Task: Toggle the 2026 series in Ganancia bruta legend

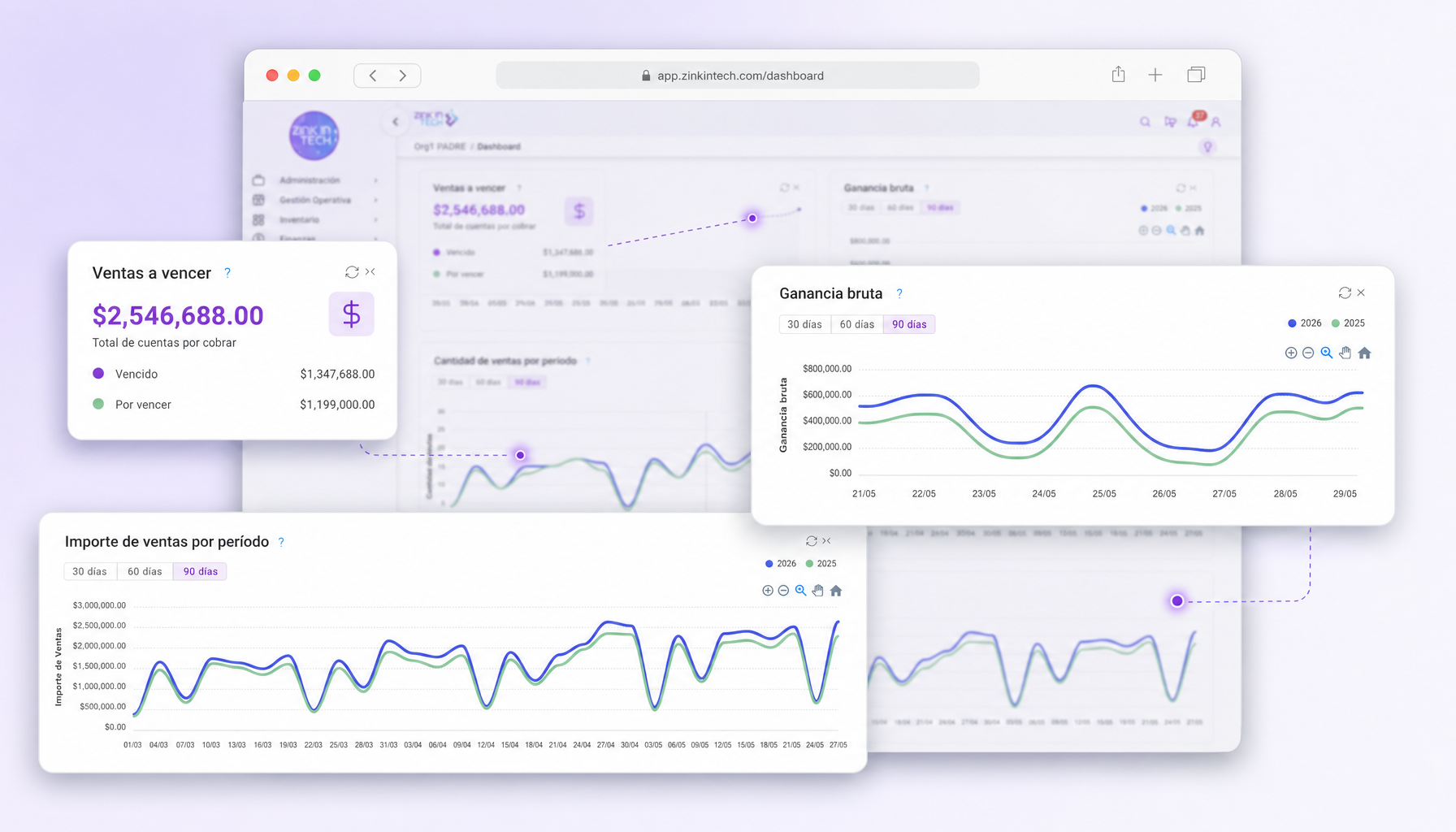Action: tap(1305, 323)
